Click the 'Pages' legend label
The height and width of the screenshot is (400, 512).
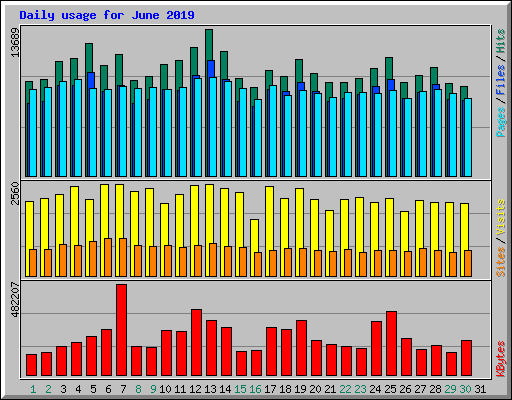coord(501,122)
